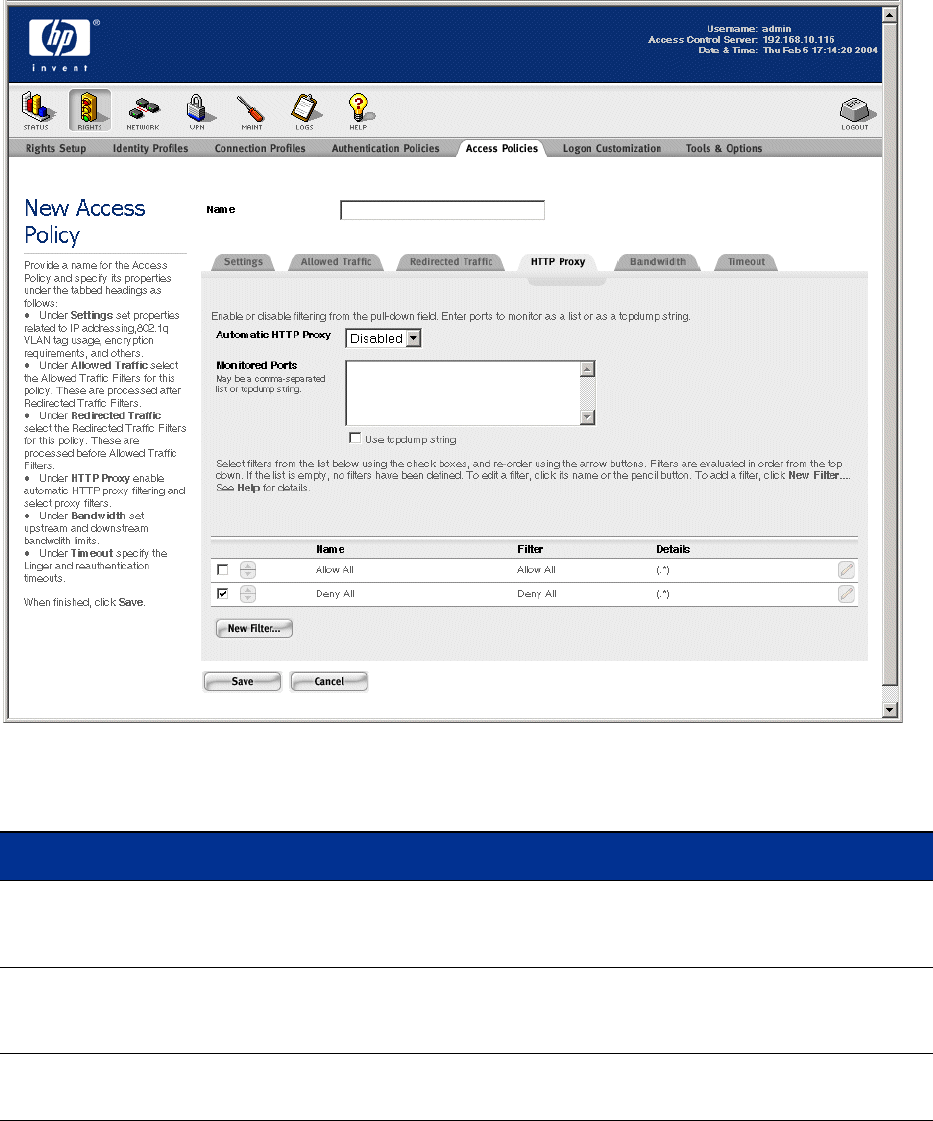Click the Logout icon
This screenshot has width=933, height=1121.
click(x=855, y=114)
